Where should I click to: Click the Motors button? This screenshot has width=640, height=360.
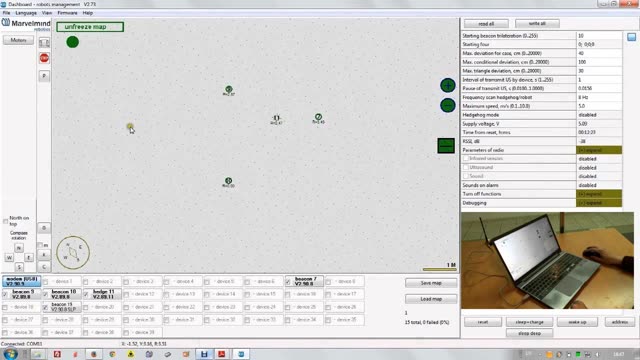[x=18, y=40]
